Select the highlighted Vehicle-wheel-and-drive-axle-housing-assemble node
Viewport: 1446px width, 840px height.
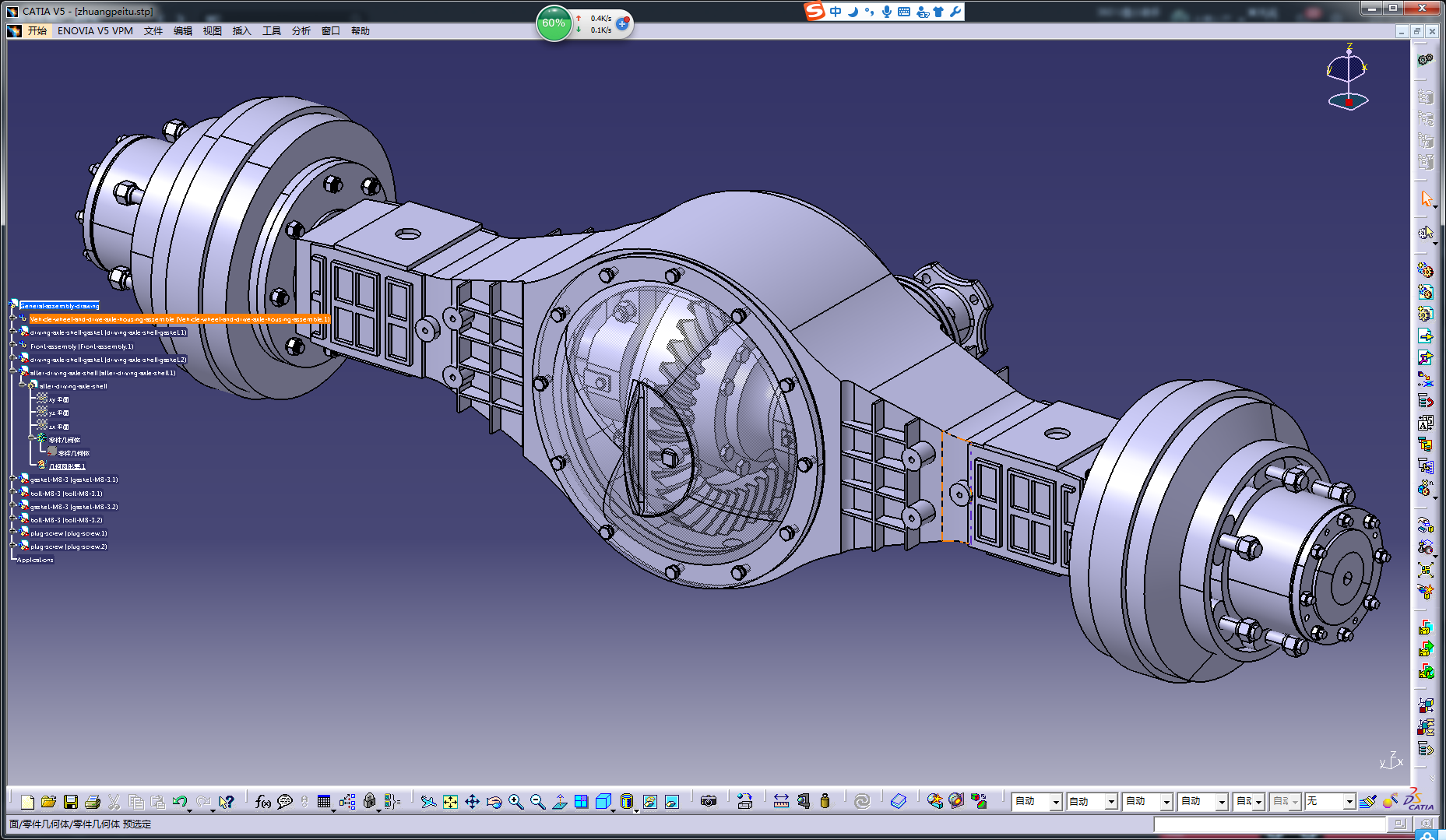[180, 319]
